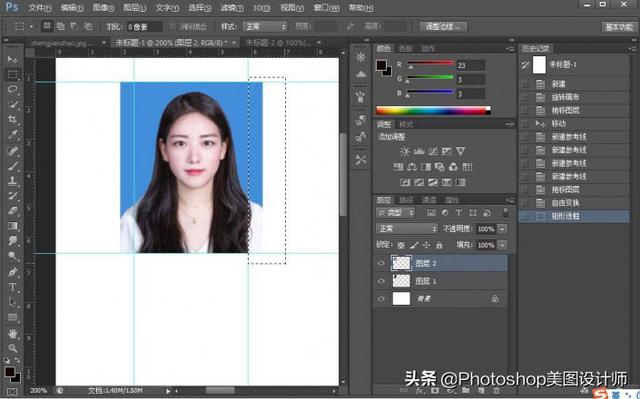Select the Zoom tool in toolbar
This screenshot has height=399, width=640.
[13, 348]
